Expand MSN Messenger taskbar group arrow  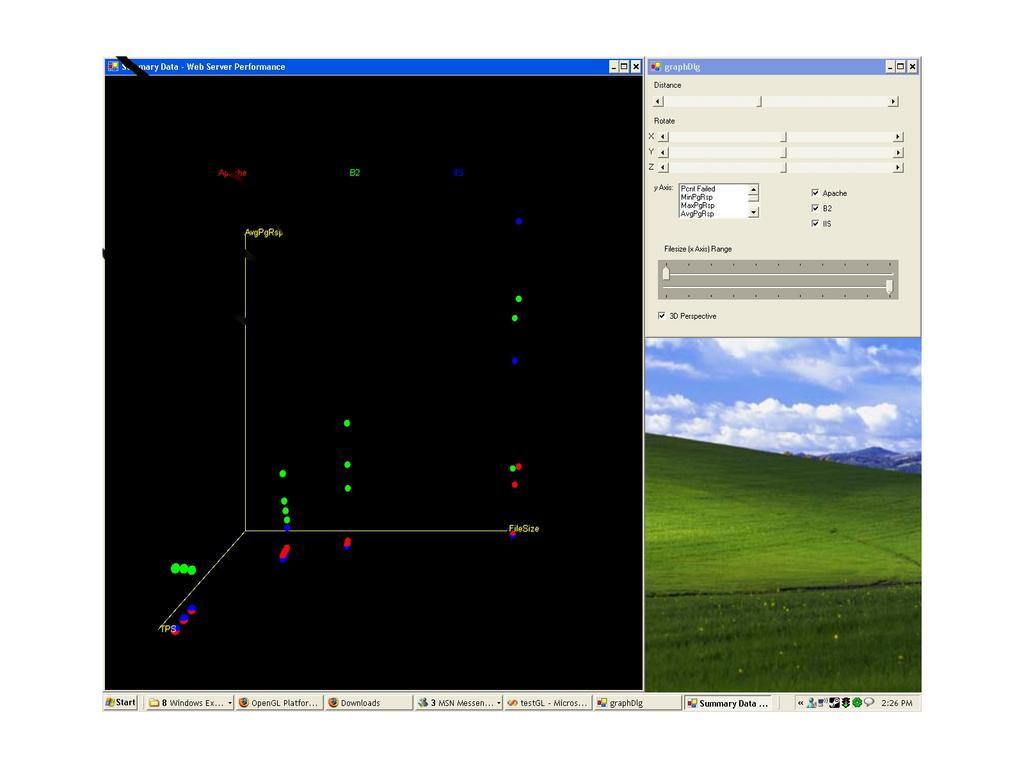pyautogui.click(x=499, y=703)
